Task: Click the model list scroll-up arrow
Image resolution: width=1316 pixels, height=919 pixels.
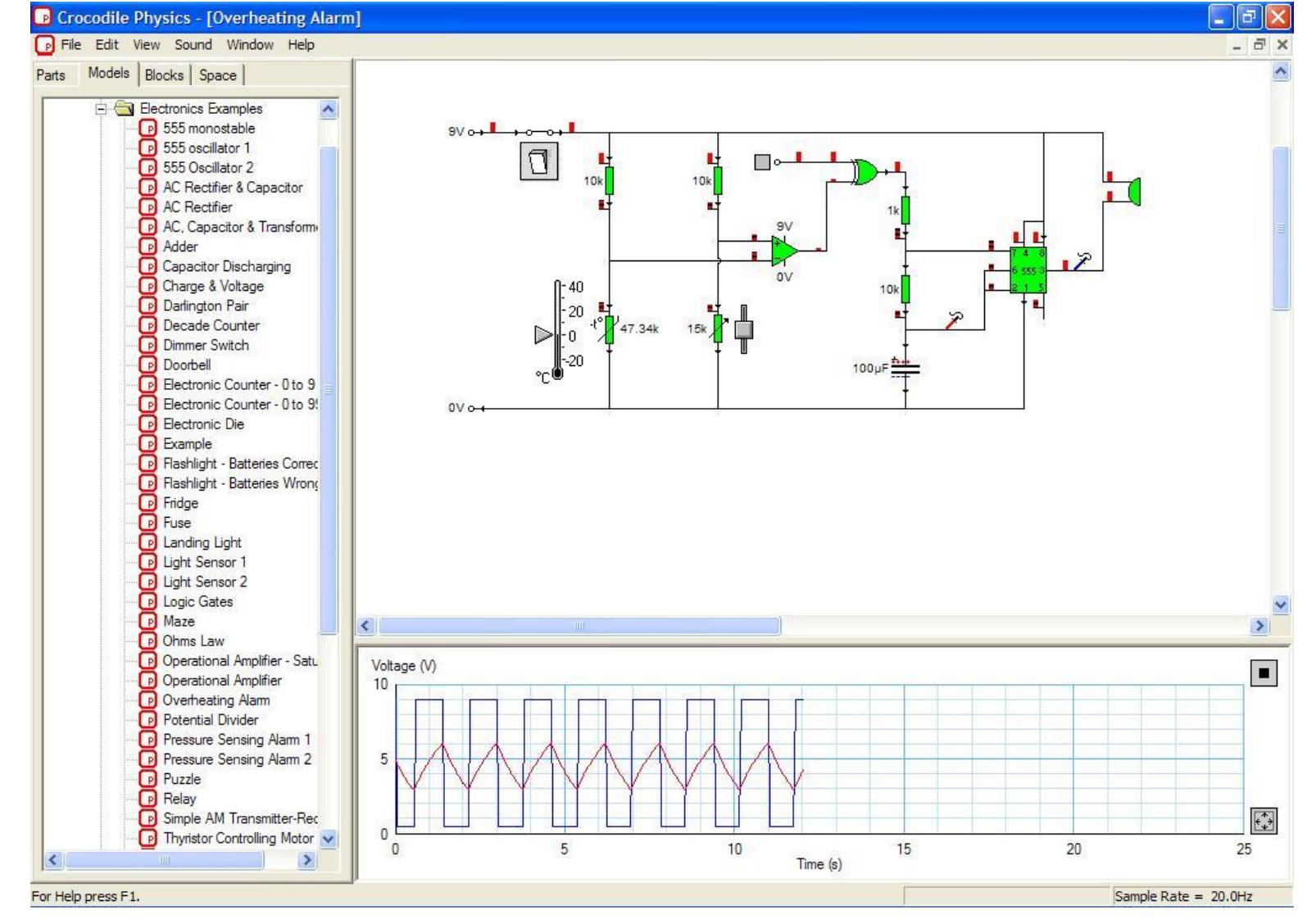Action: (328, 109)
